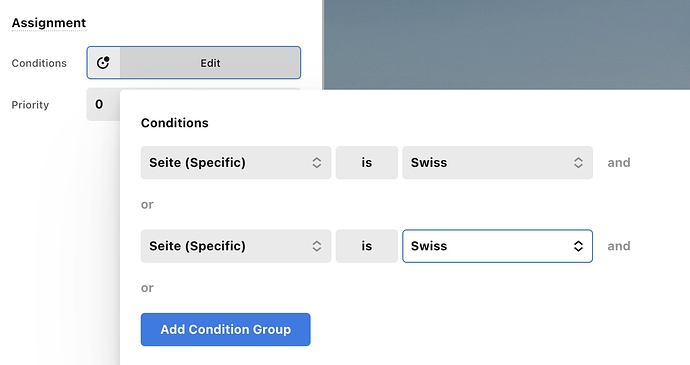Open the highlighted second Swiss dropdown

coord(497,246)
